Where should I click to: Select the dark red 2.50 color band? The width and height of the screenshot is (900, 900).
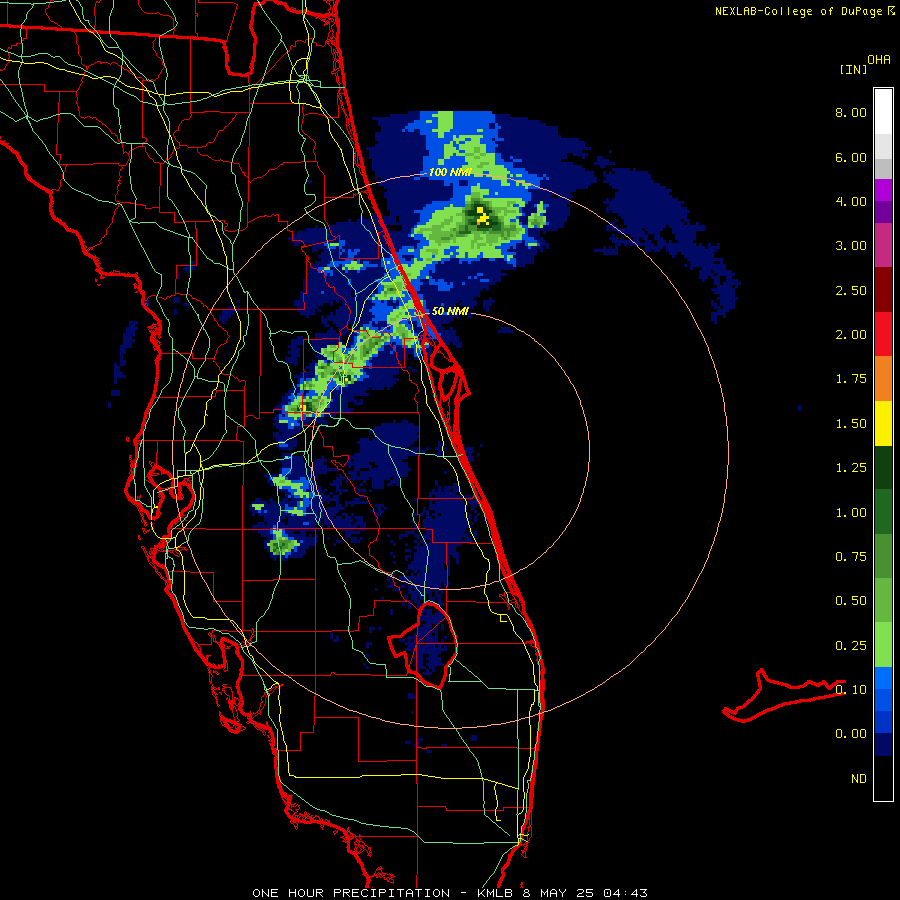(x=883, y=290)
